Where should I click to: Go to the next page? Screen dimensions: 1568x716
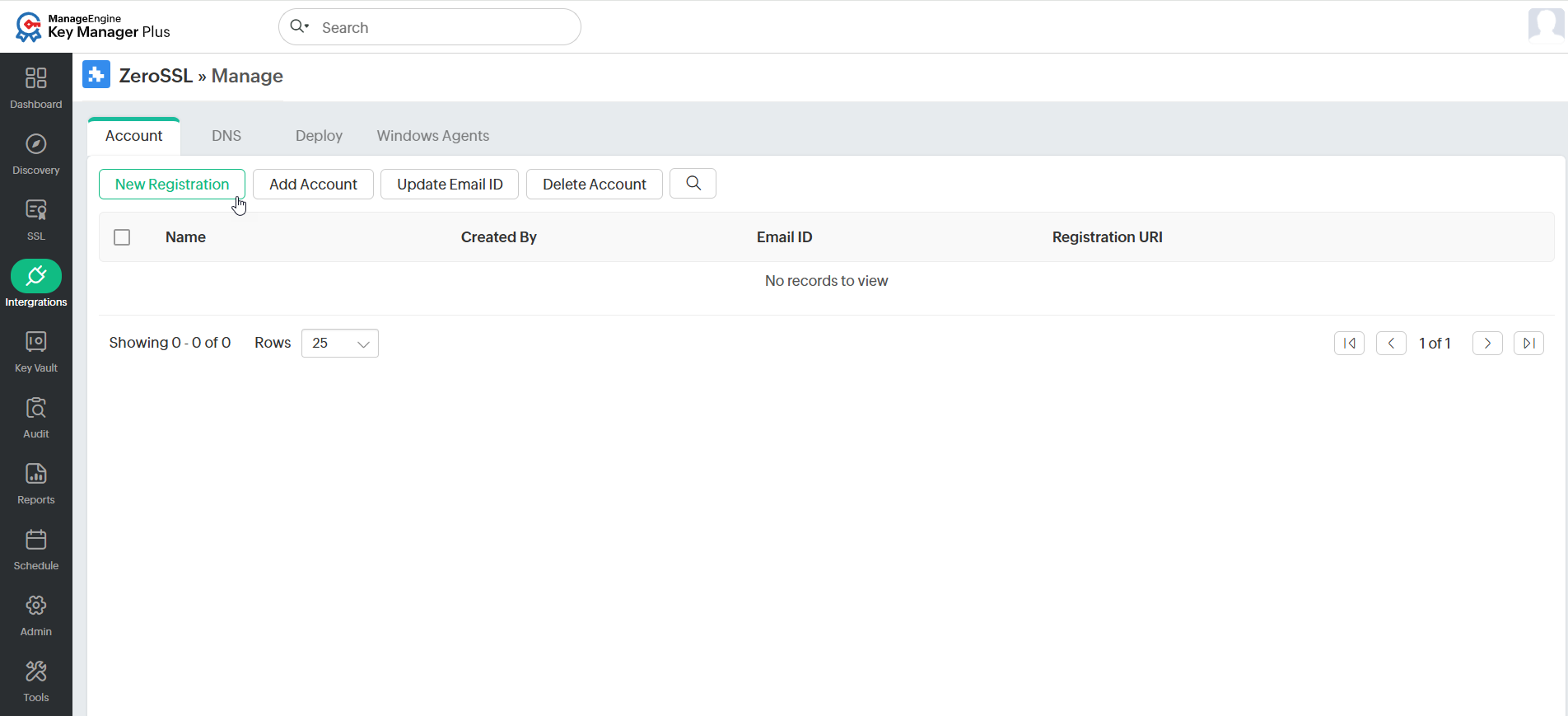[1487, 343]
